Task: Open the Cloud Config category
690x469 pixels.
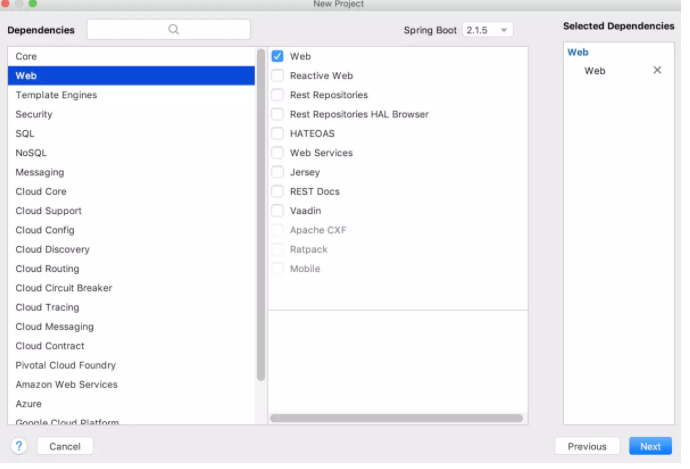Action: (45, 230)
